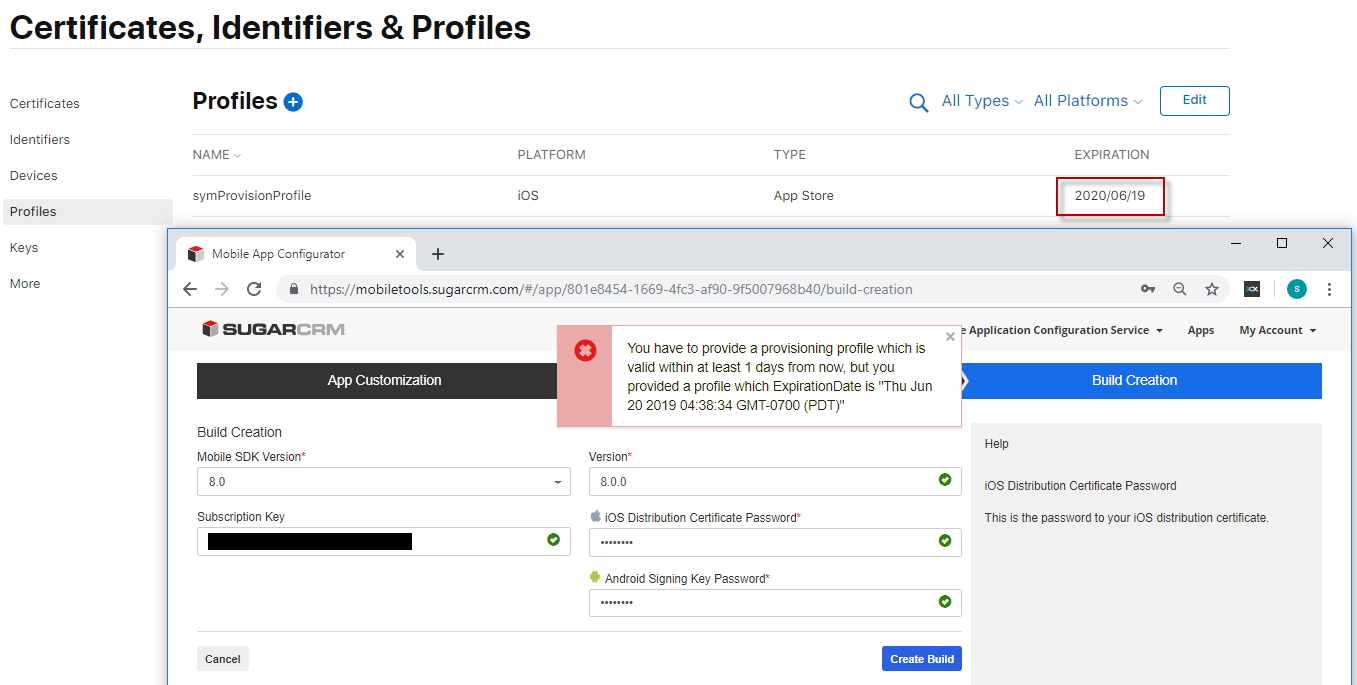The height and width of the screenshot is (685, 1357).
Task: Select Certificates in the left sidebar
Action: [45, 104]
